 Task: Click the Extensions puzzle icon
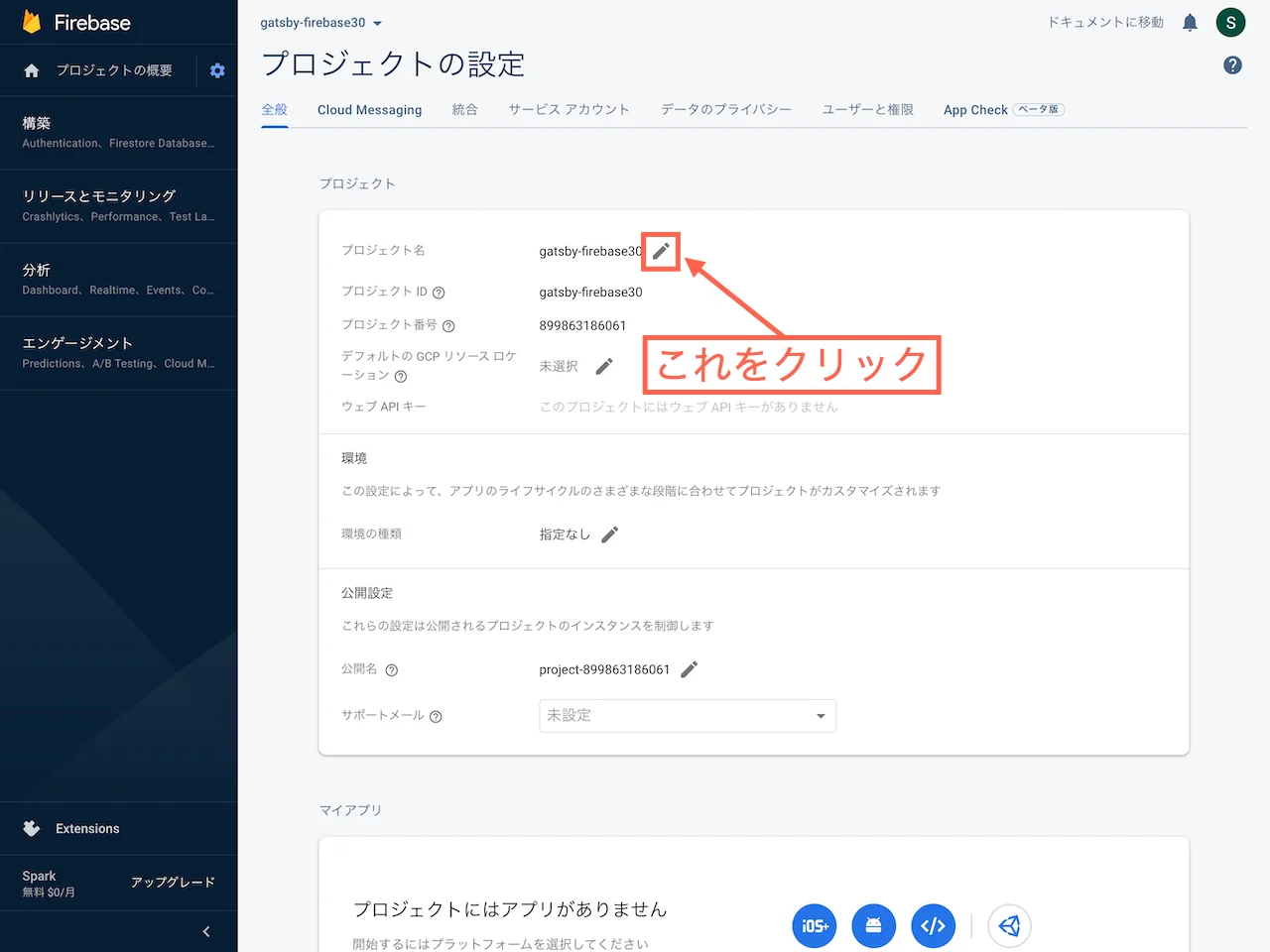(x=31, y=828)
